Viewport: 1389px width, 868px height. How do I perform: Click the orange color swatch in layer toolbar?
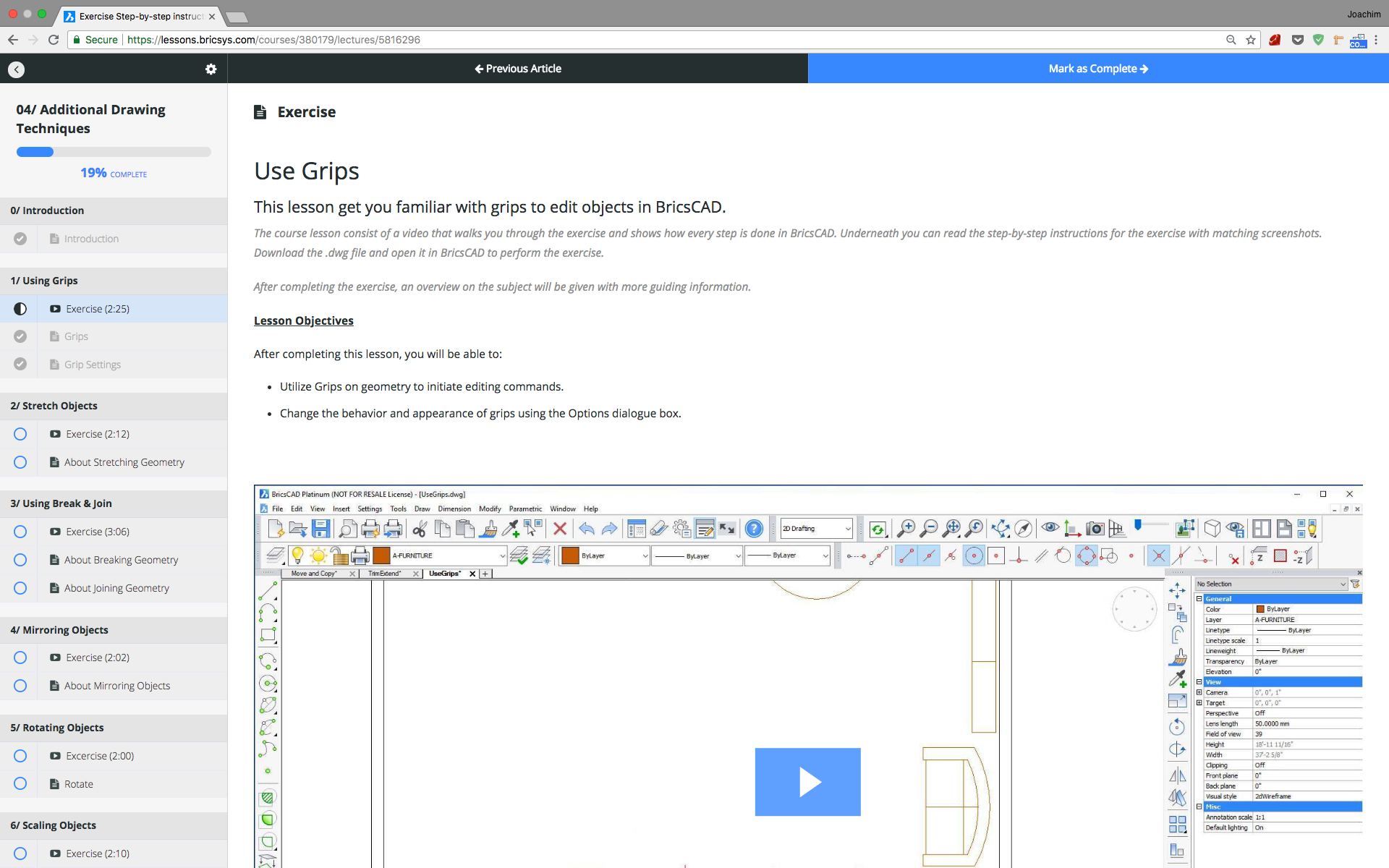pos(381,556)
